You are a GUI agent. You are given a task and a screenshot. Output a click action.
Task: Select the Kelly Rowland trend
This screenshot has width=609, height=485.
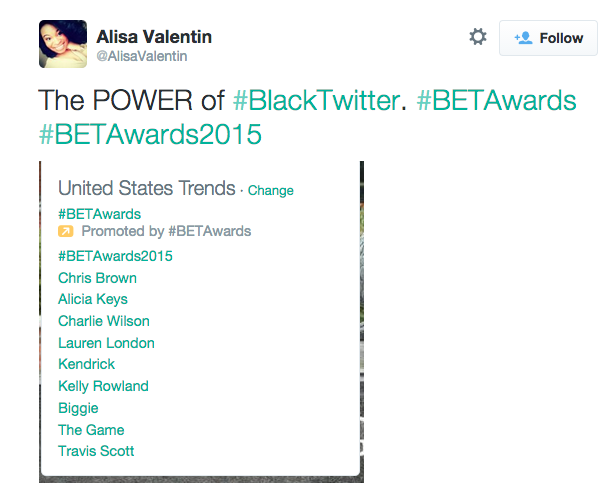click(x=103, y=386)
